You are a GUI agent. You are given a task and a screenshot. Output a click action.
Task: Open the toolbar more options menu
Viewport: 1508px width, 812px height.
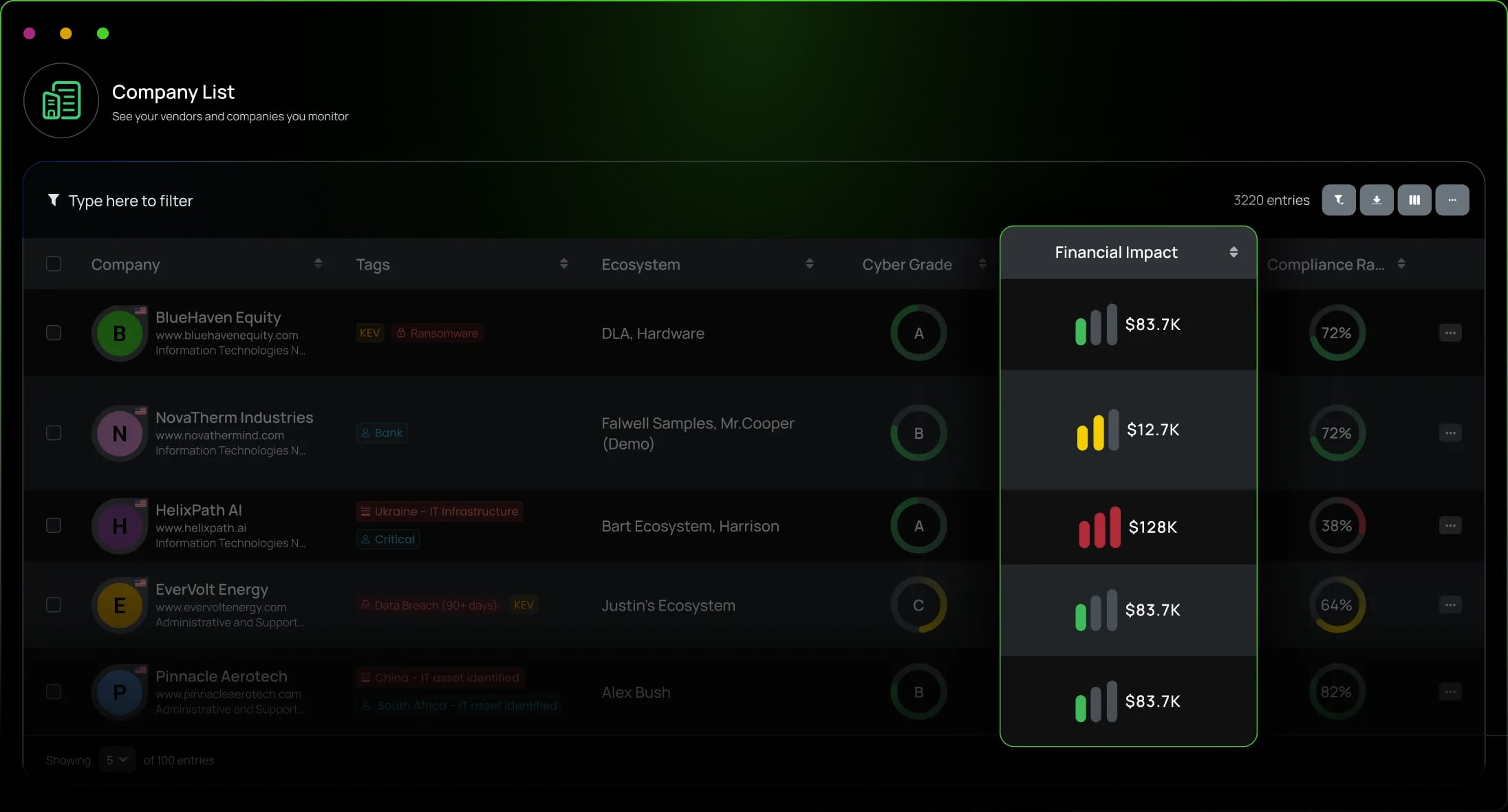(1452, 200)
